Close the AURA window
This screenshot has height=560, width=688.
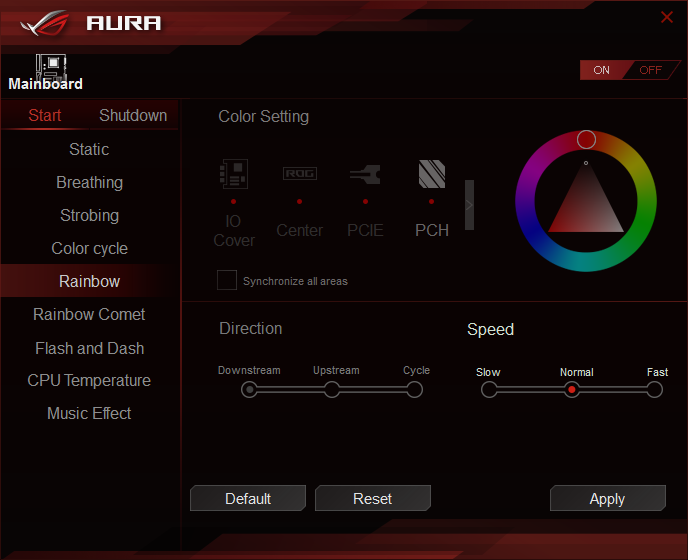point(666,17)
